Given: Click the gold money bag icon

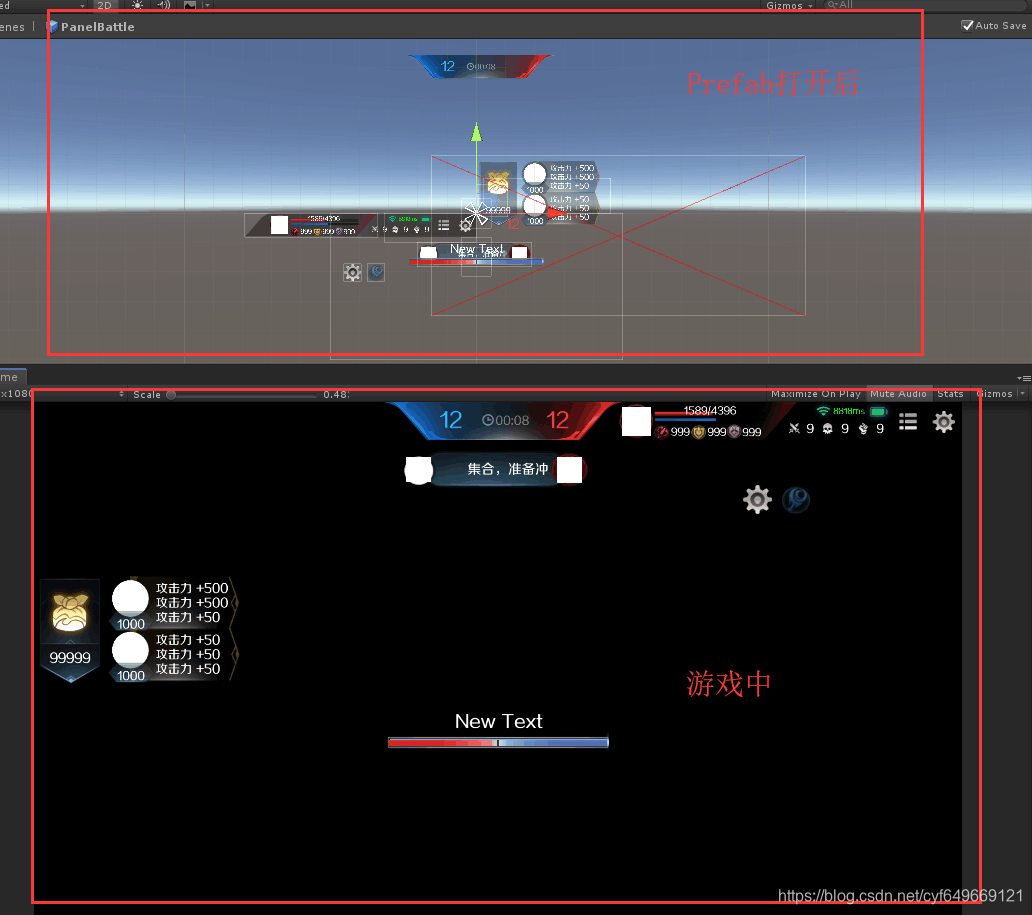Looking at the screenshot, I should (x=70, y=612).
